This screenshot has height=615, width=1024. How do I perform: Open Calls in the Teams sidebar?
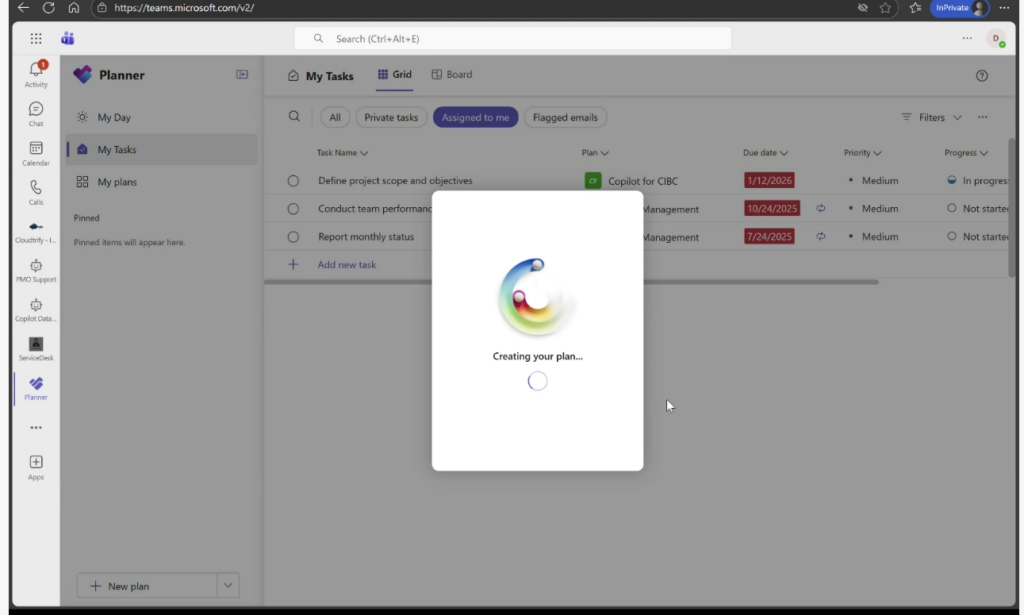click(36, 192)
